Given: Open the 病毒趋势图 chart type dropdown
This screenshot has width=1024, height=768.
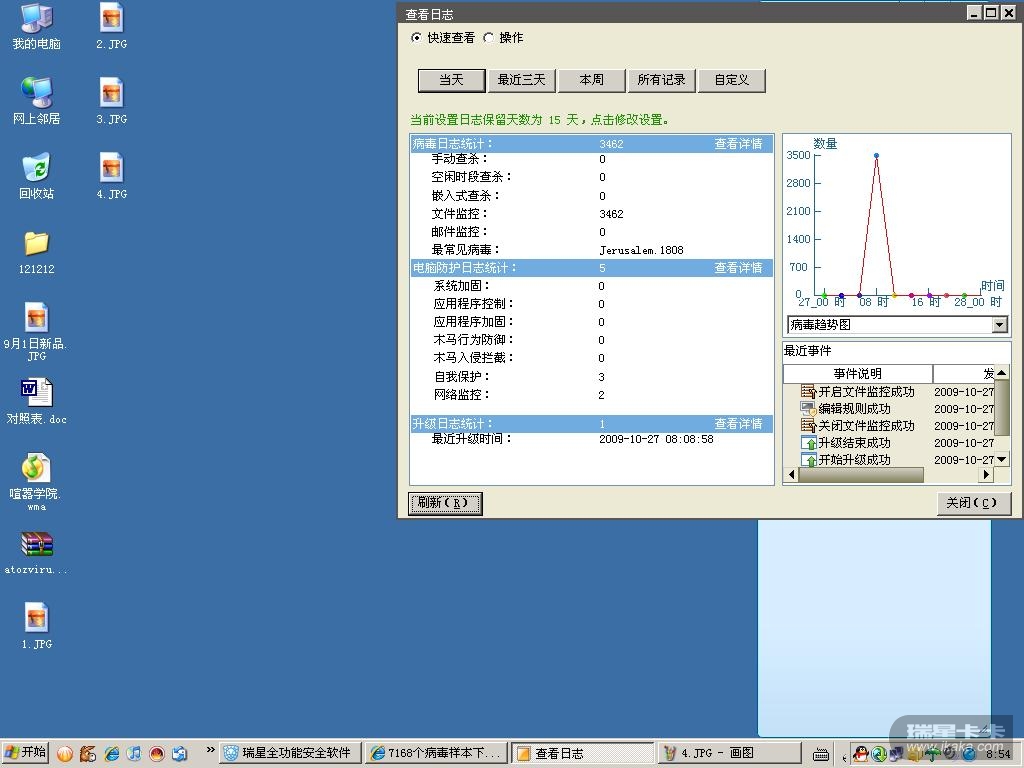Looking at the screenshot, I should coord(999,325).
